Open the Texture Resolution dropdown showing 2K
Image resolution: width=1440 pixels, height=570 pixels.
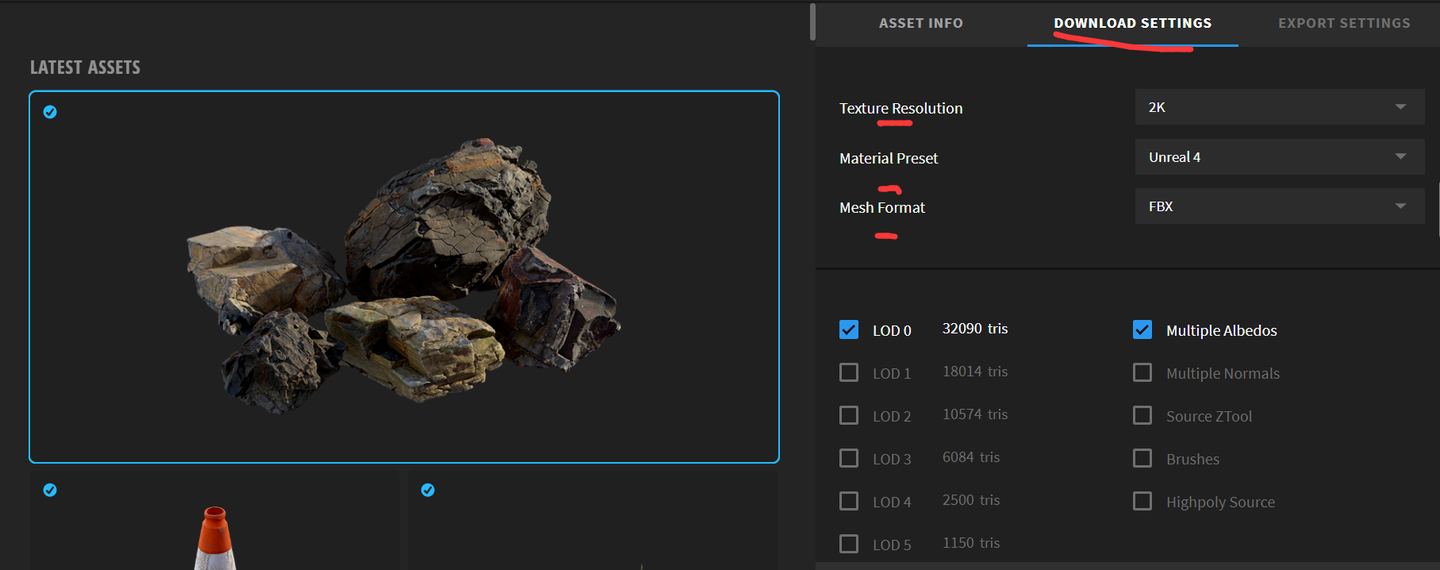[1279, 107]
